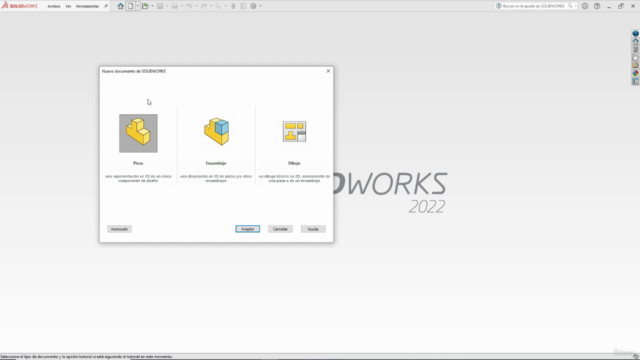Open Appearances color ball task pane tab
This screenshot has height=360, width=640.
pos(636,73)
